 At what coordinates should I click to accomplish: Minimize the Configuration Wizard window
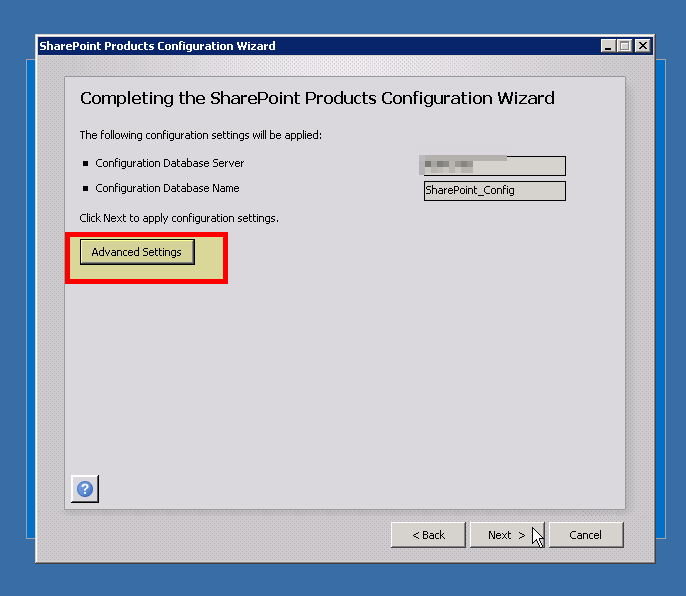(x=608, y=46)
